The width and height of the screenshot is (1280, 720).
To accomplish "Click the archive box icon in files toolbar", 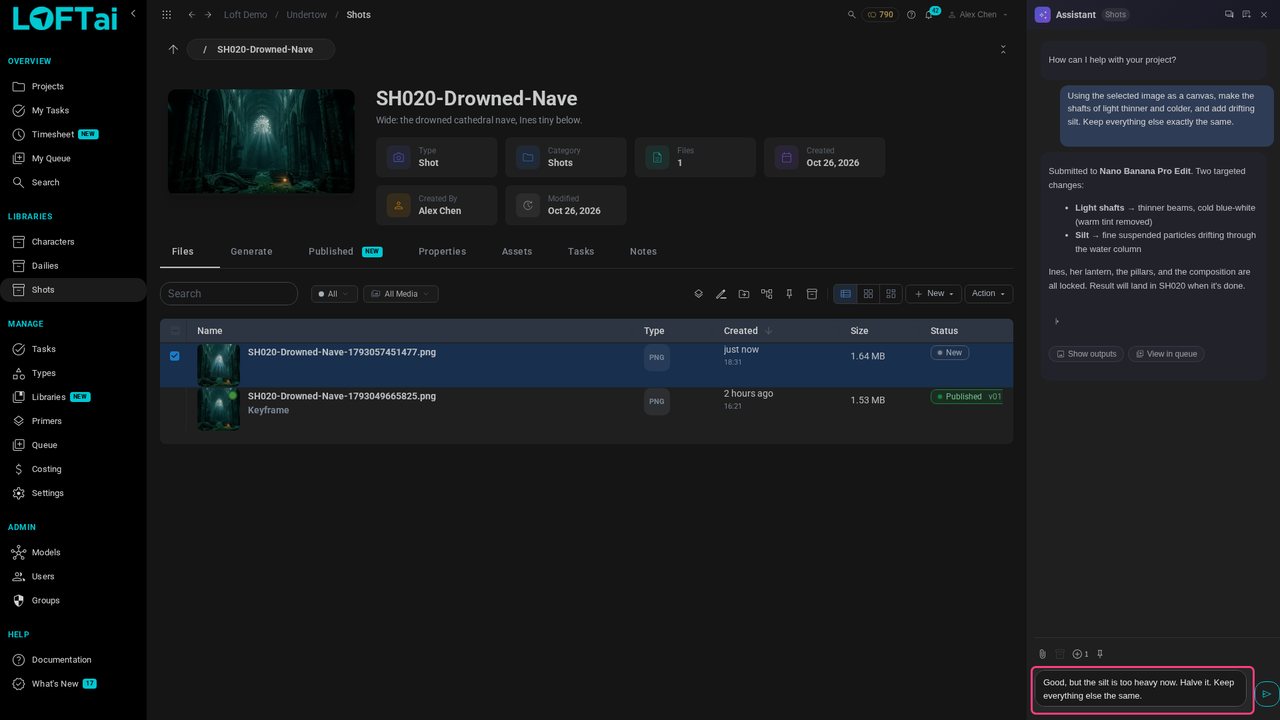I will click(x=812, y=294).
